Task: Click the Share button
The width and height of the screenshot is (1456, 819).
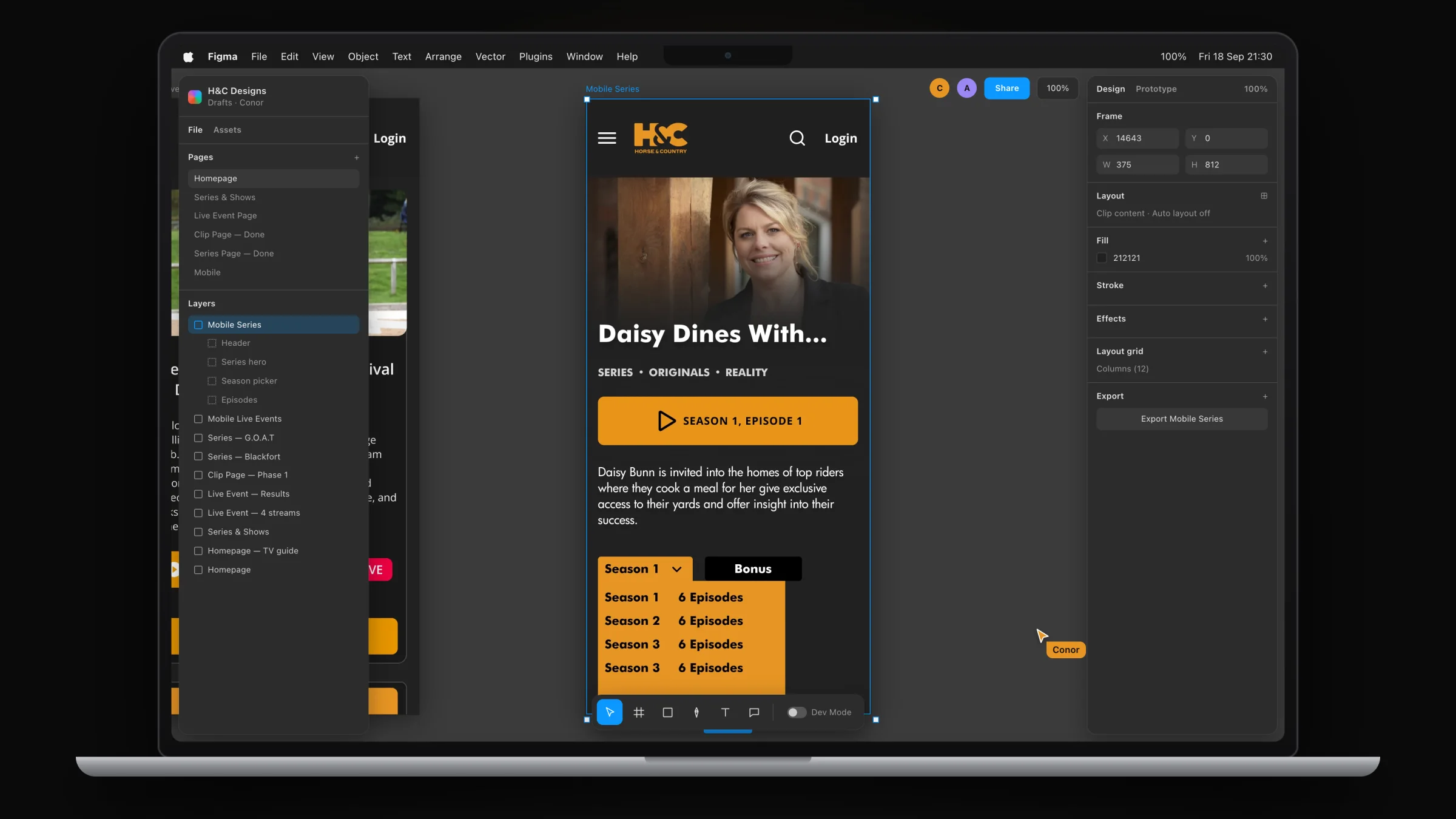Action: tap(1006, 88)
